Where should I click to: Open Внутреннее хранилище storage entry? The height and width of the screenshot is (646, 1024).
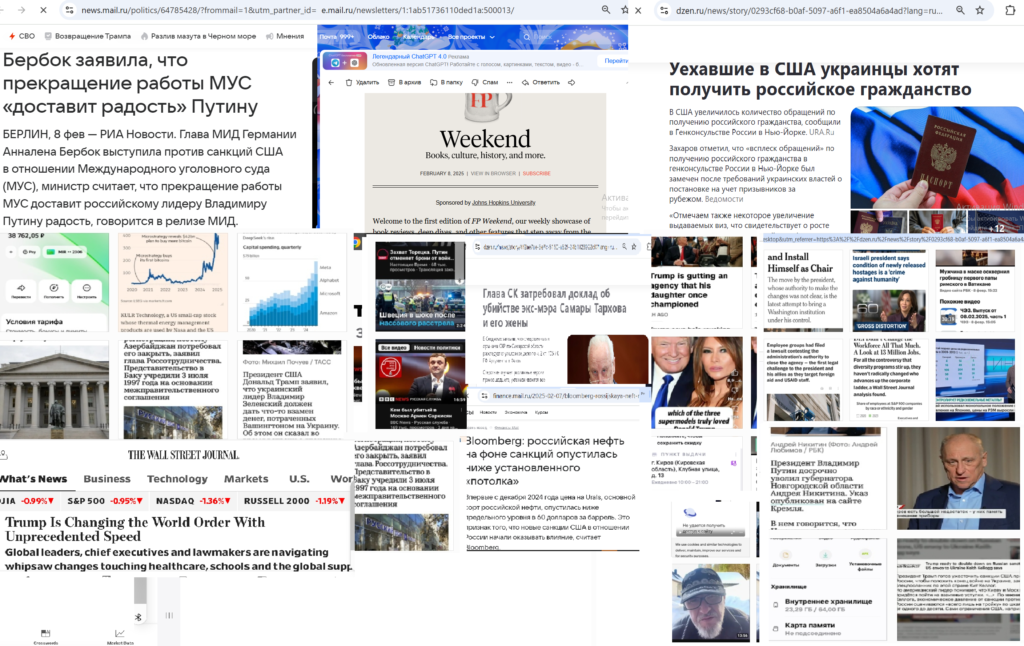pos(828,604)
